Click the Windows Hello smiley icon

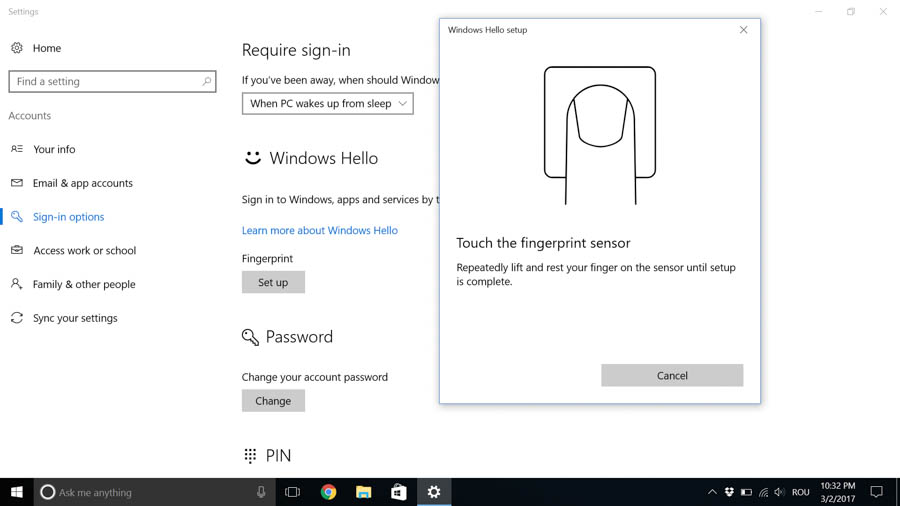pyautogui.click(x=253, y=158)
